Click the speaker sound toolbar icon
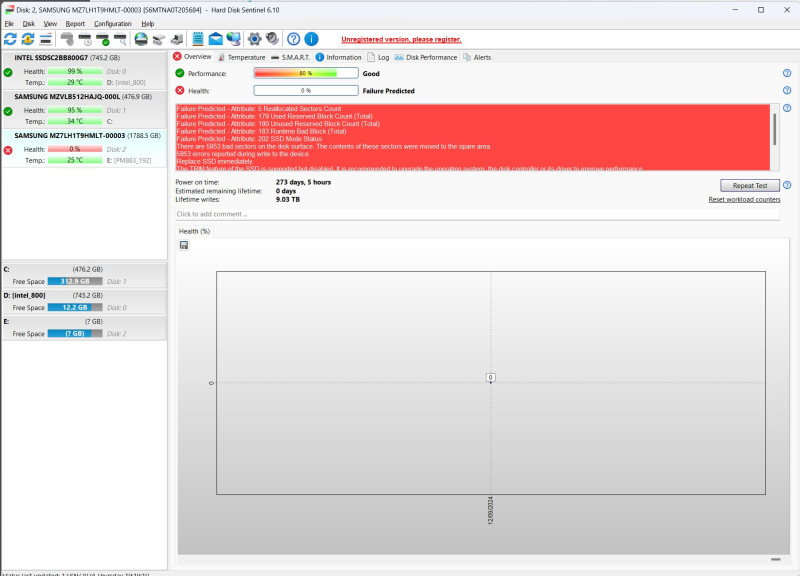Screen dimensions: 800x576 (272, 39)
